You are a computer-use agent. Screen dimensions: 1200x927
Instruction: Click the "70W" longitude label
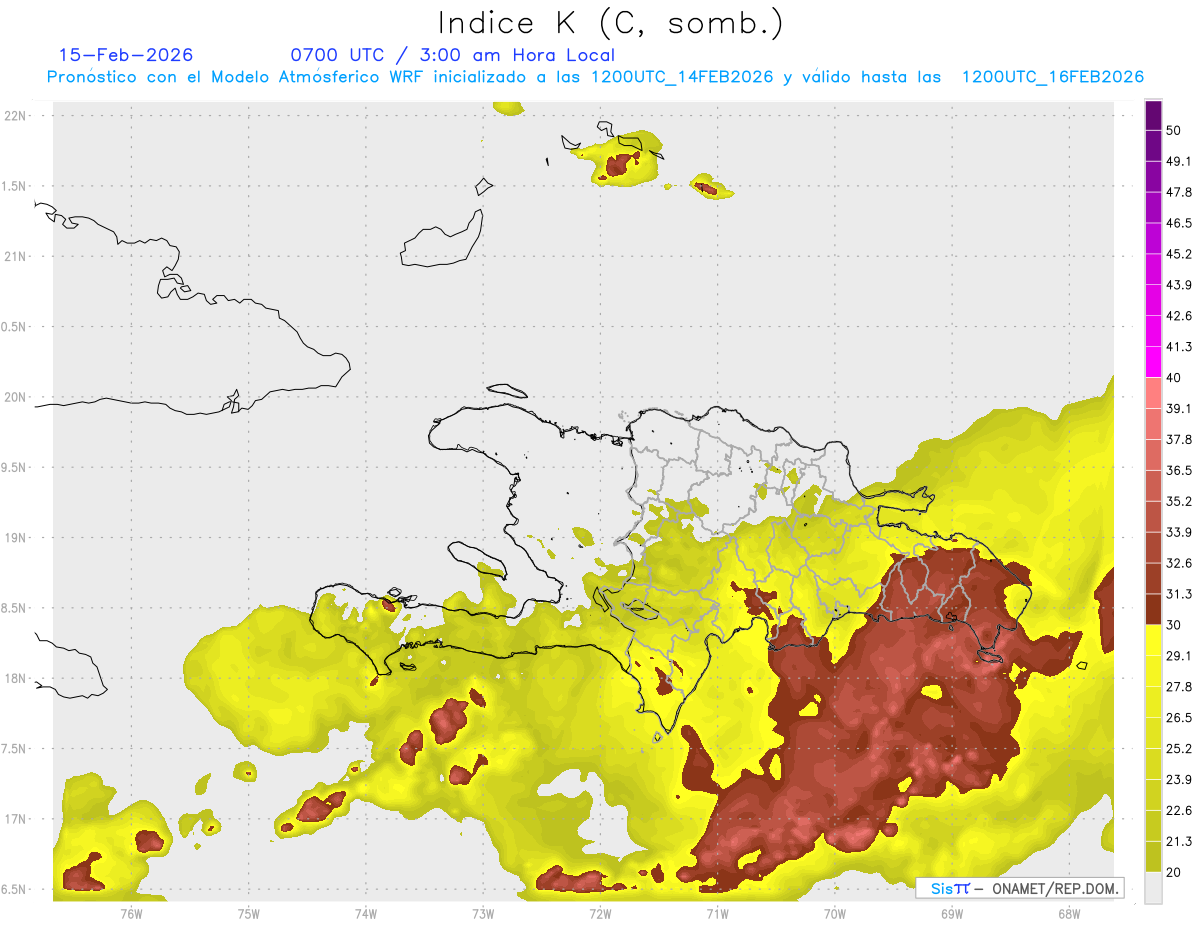click(835, 914)
